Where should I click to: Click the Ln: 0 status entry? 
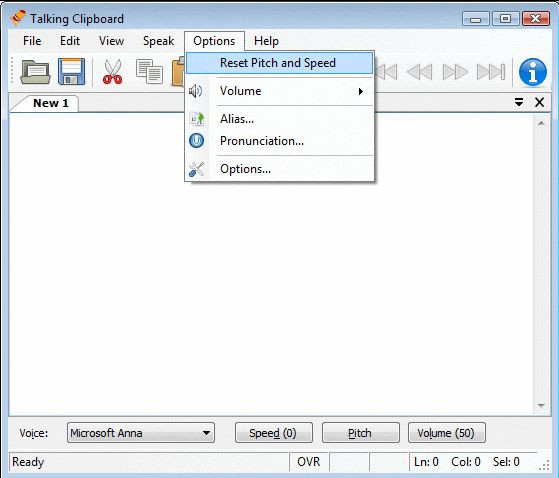point(426,462)
